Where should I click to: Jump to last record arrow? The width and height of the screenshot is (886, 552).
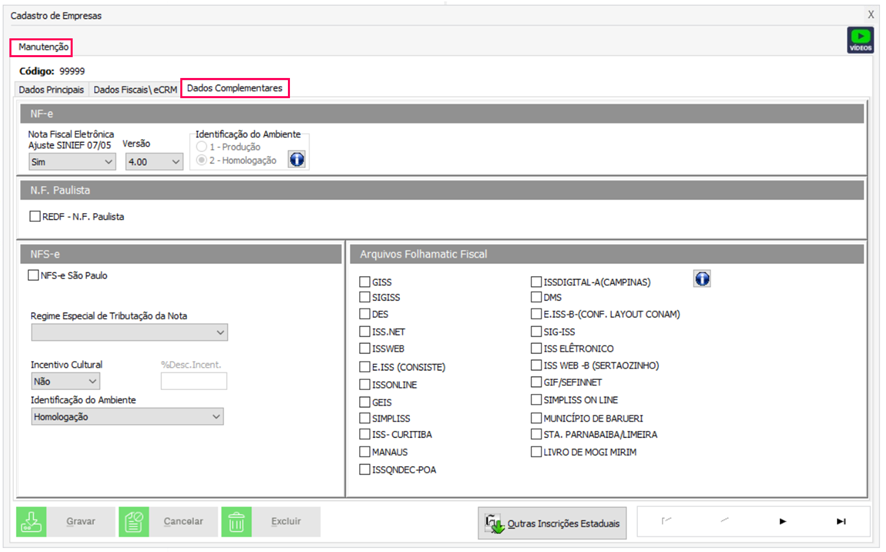[x=841, y=521]
